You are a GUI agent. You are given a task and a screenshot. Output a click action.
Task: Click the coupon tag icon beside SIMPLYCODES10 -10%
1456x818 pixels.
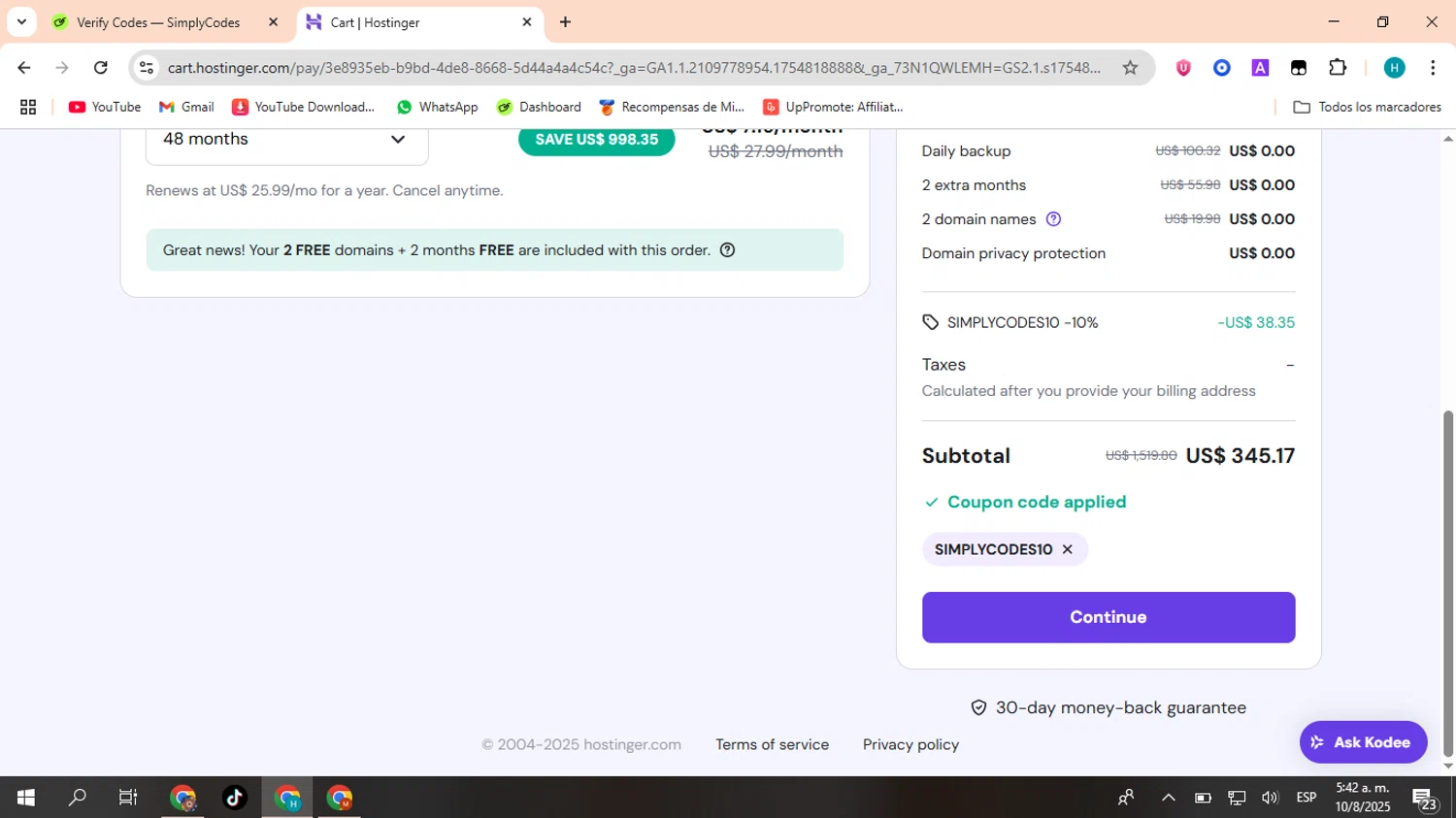point(930,322)
